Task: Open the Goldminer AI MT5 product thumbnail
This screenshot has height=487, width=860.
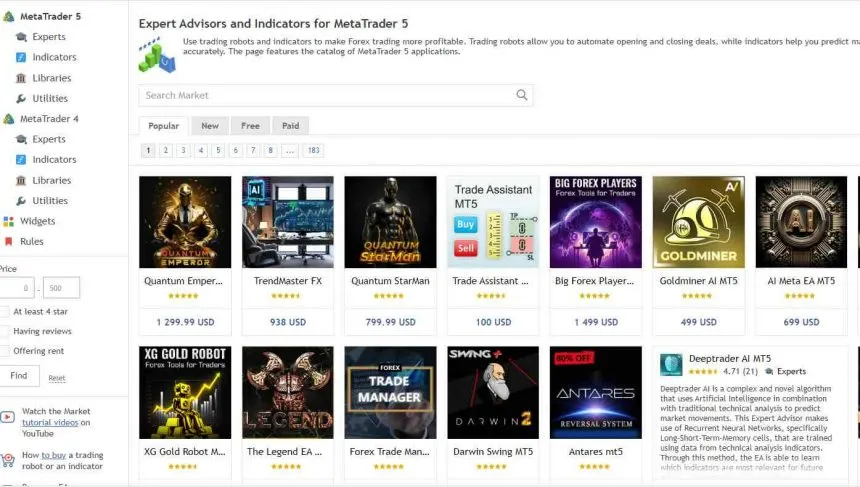Action: pyautogui.click(x=698, y=222)
